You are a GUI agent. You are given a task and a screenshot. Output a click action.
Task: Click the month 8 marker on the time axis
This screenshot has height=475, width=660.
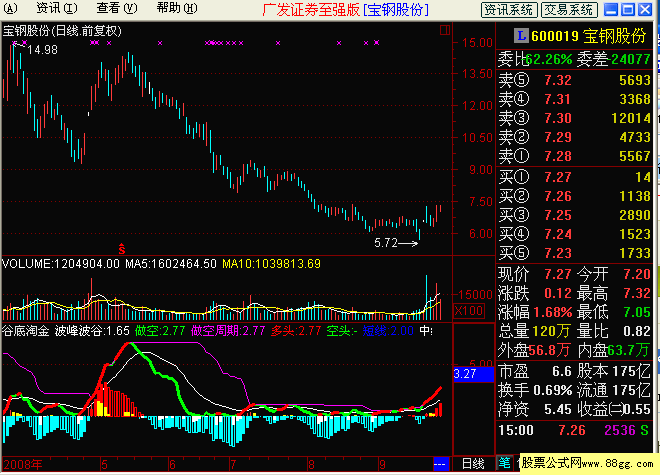pyautogui.click(x=311, y=464)
